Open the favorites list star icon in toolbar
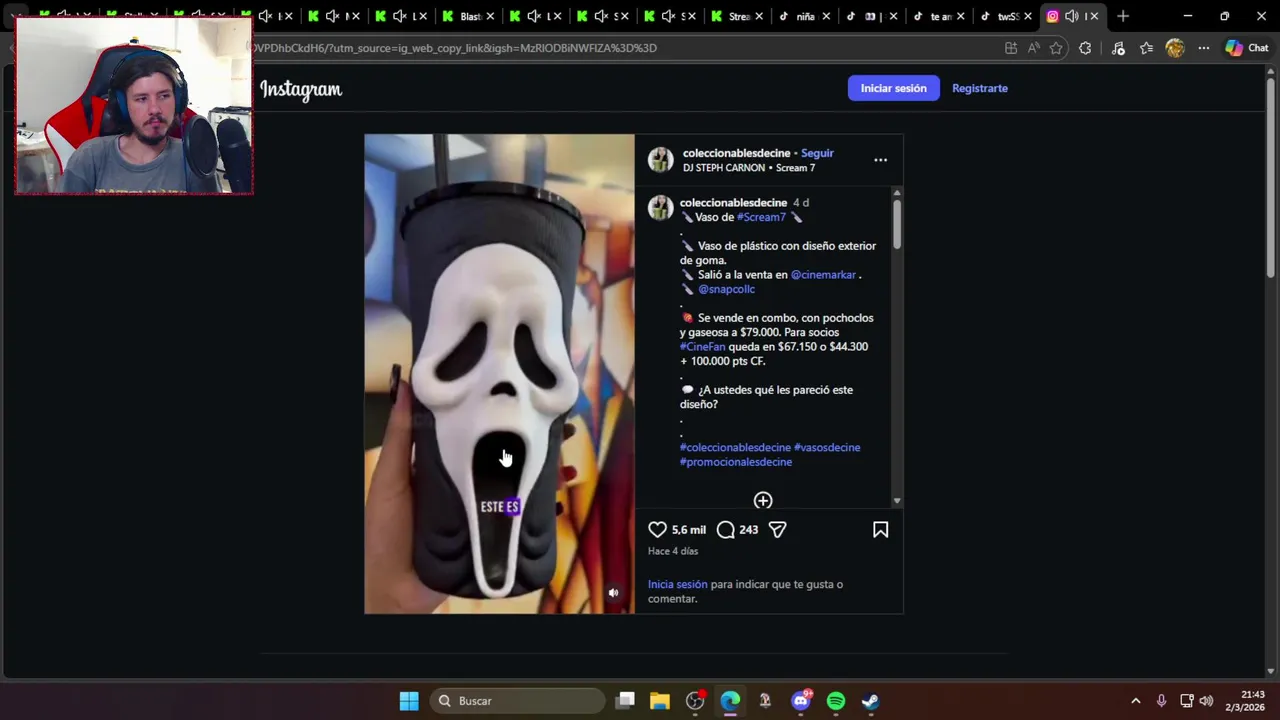The image size is (1280, 720). pyautogui.click(x=1146, y=48)
